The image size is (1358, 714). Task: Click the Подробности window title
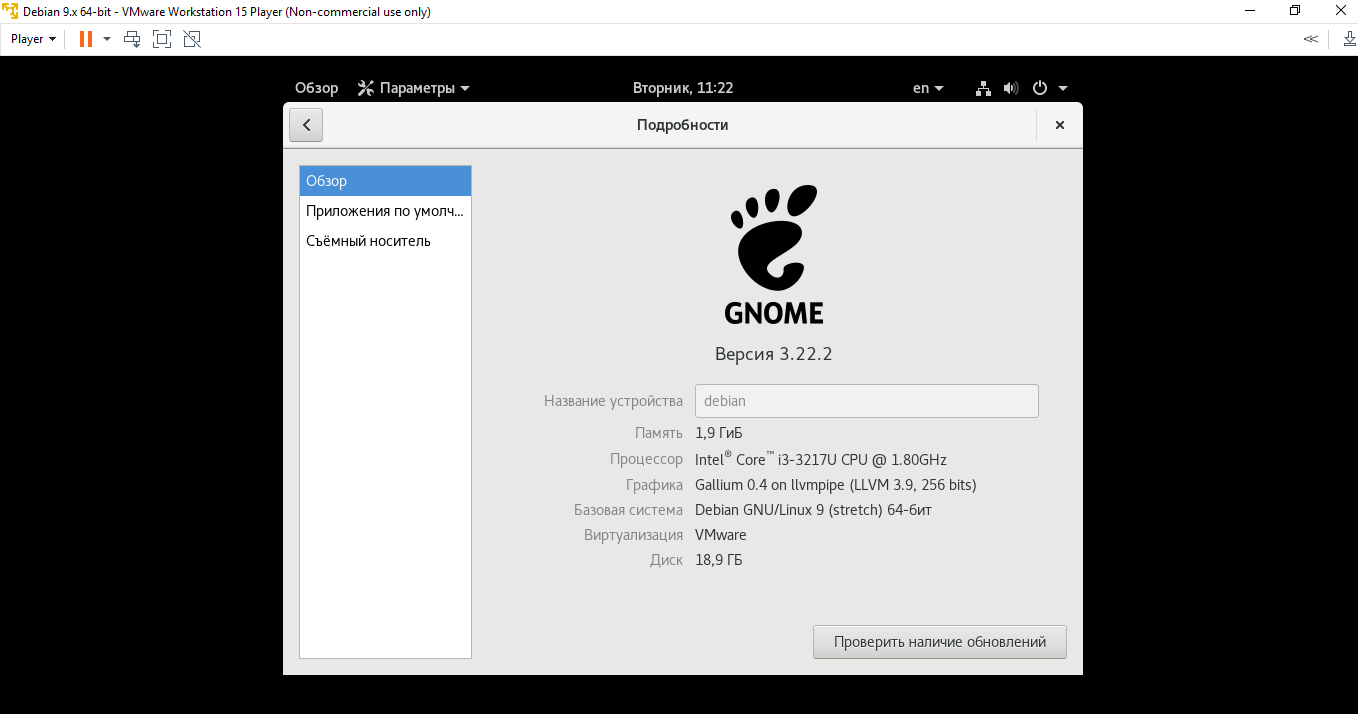point(683,125)
